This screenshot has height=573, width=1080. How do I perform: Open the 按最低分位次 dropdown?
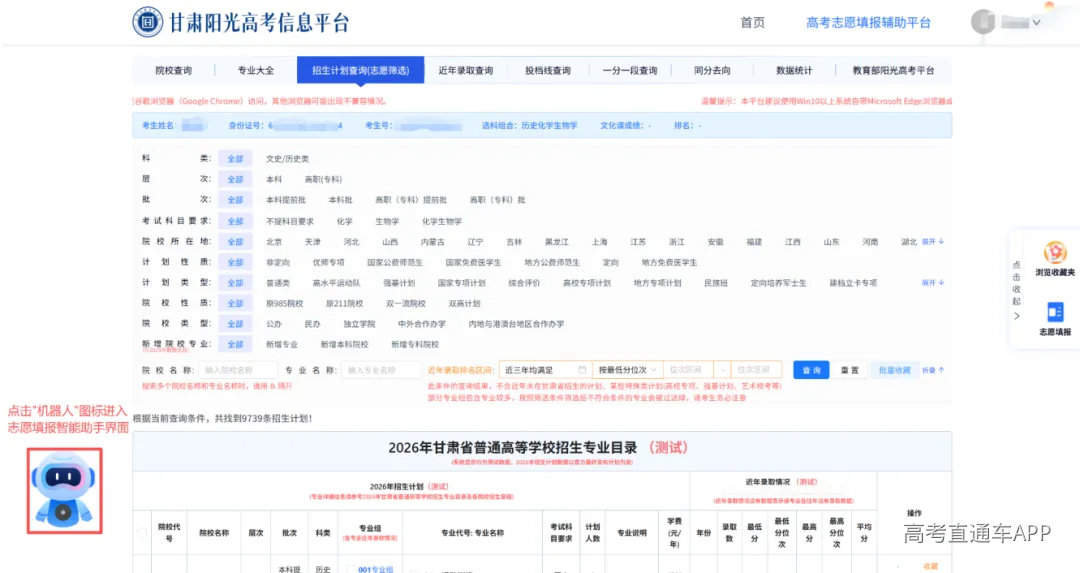627,370
